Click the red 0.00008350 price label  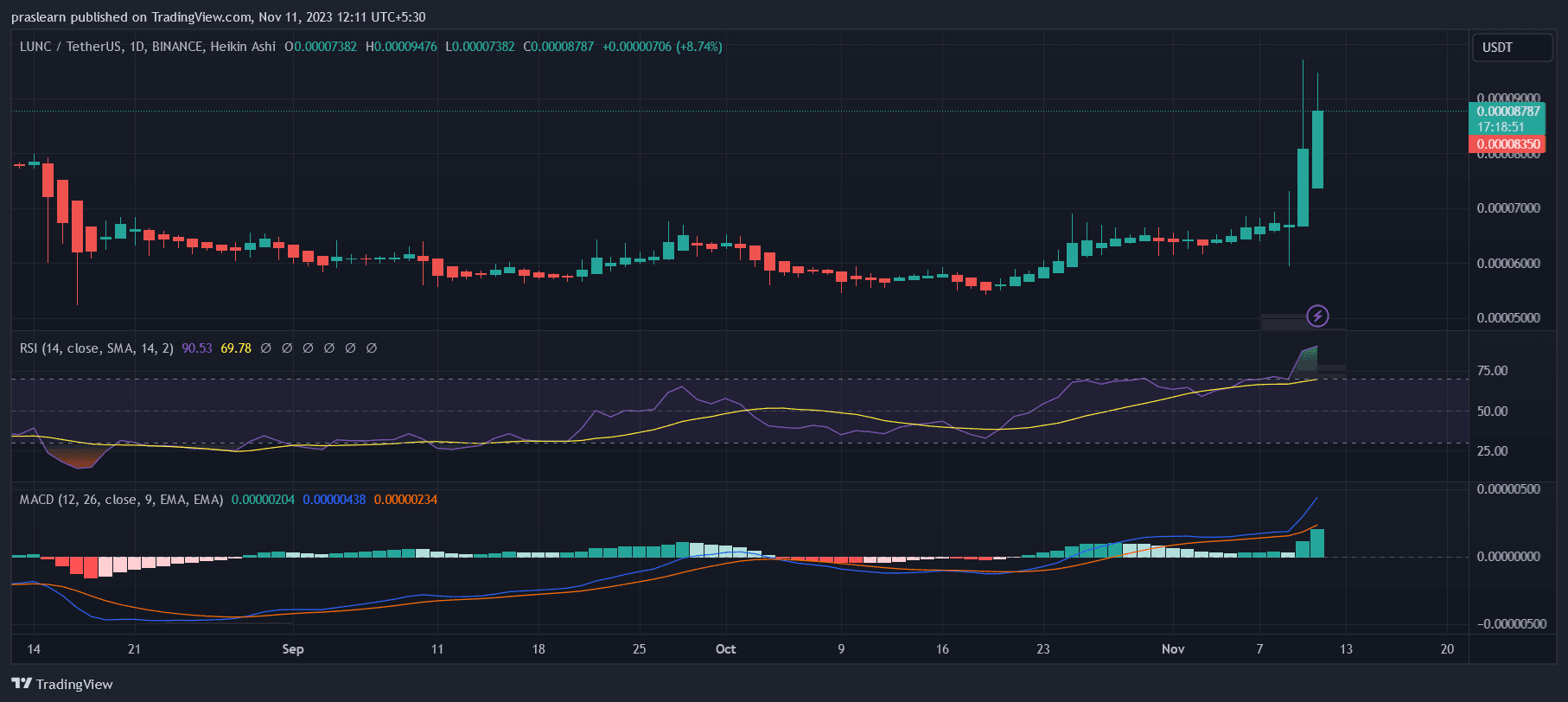[1508, 144]
